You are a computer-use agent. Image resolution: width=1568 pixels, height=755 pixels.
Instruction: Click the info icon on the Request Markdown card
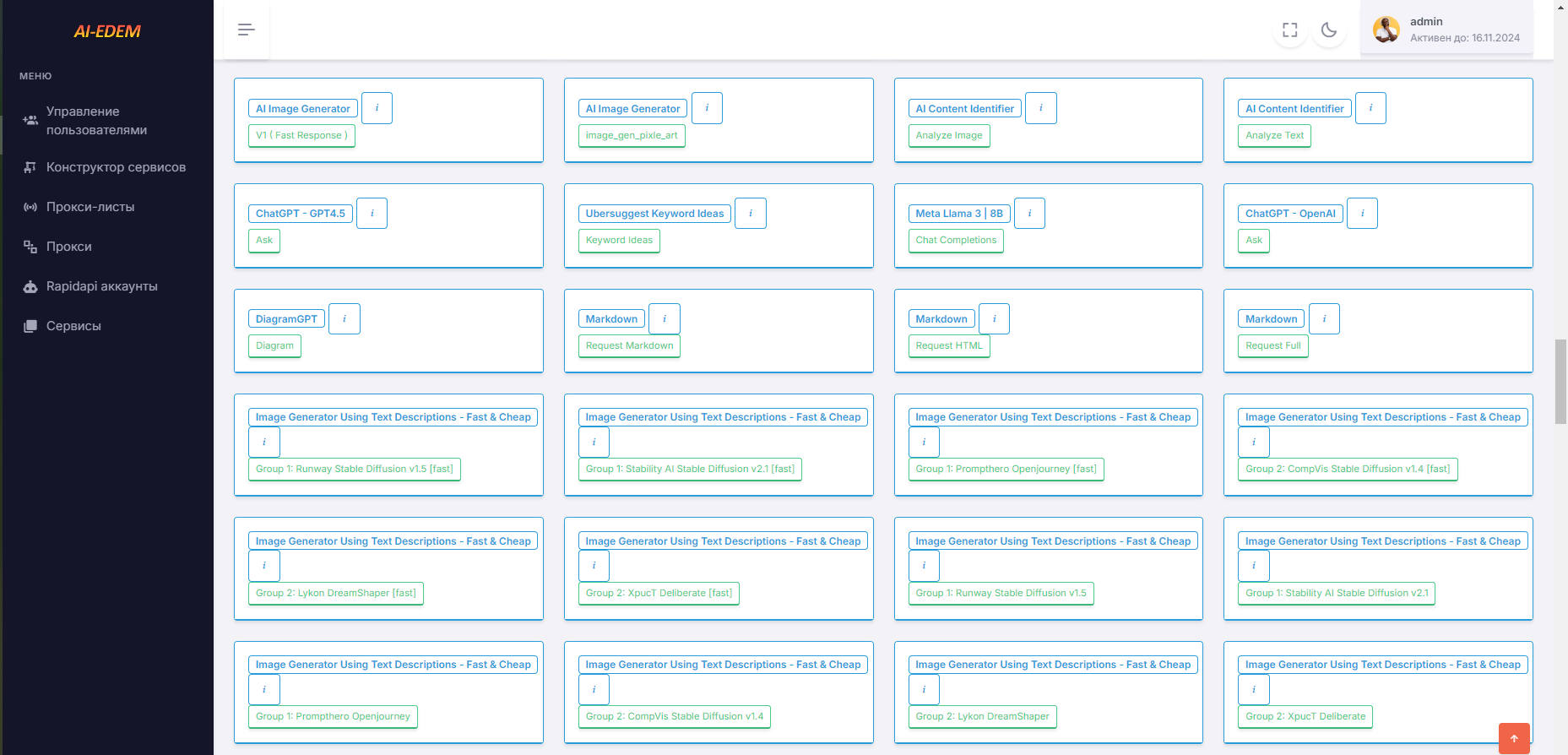pyautogui.click(x=665, y=318)
